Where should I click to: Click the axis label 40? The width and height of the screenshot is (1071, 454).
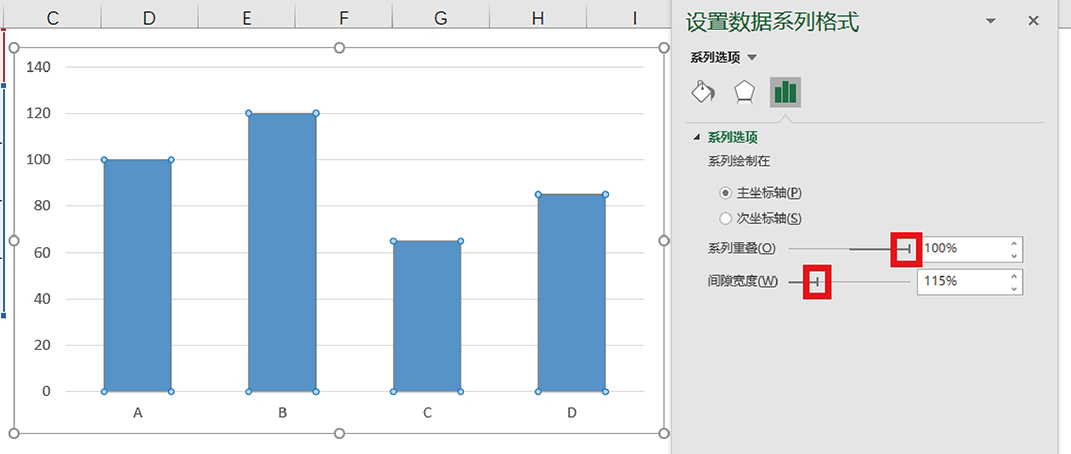42,299
